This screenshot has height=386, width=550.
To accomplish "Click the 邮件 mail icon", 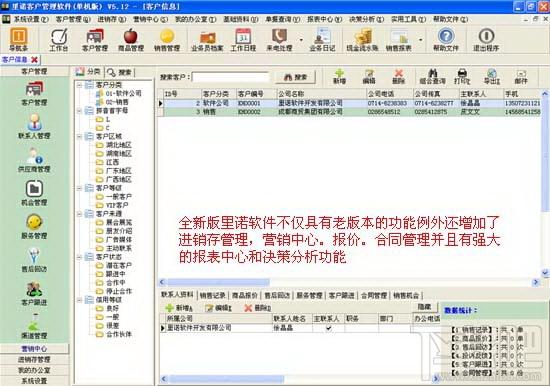I will tap(521, 76).
